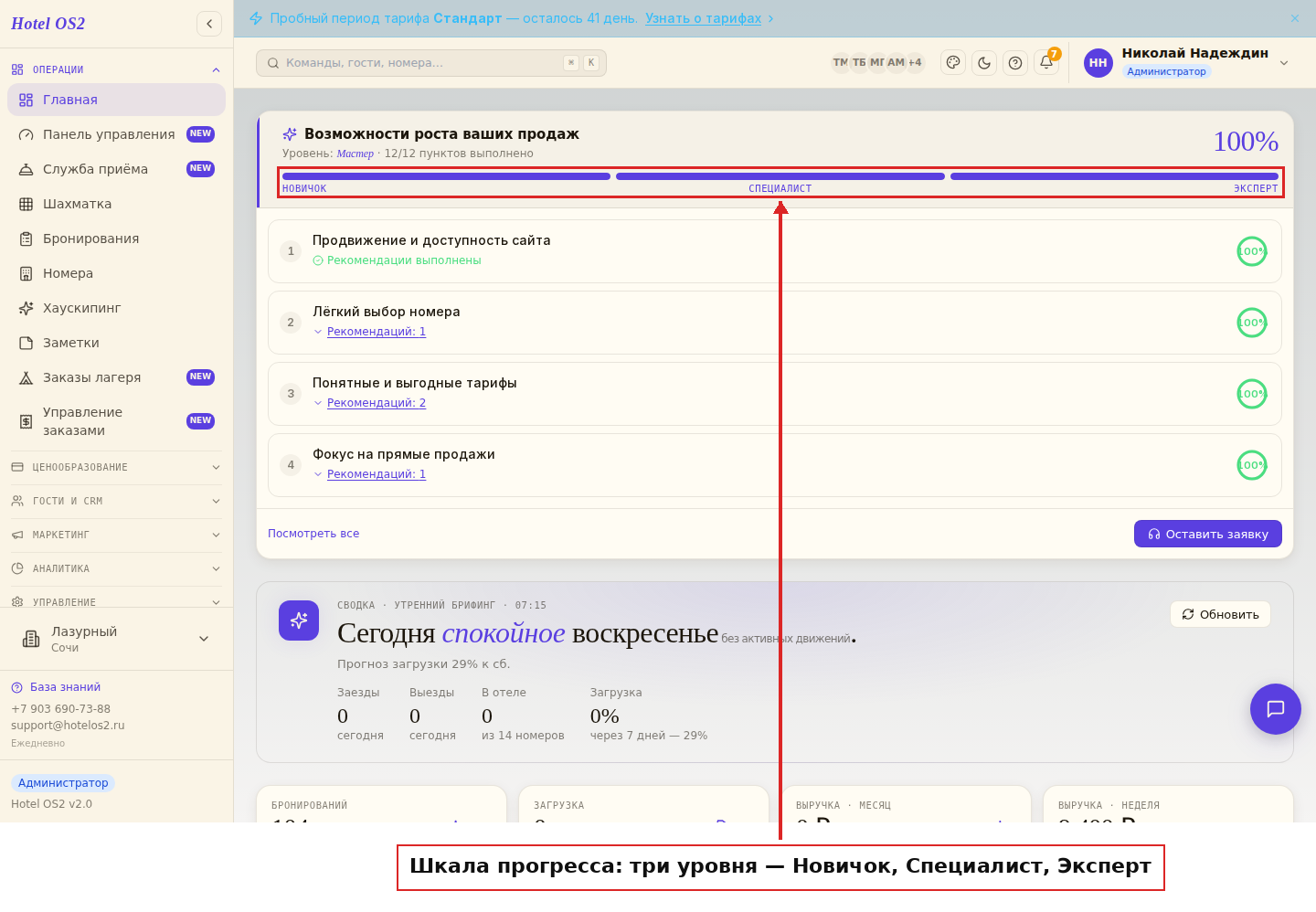The height and width of the screenshot is (912, 1316).
Task: Go to Служба приёма section
Action: pos(116,169)
